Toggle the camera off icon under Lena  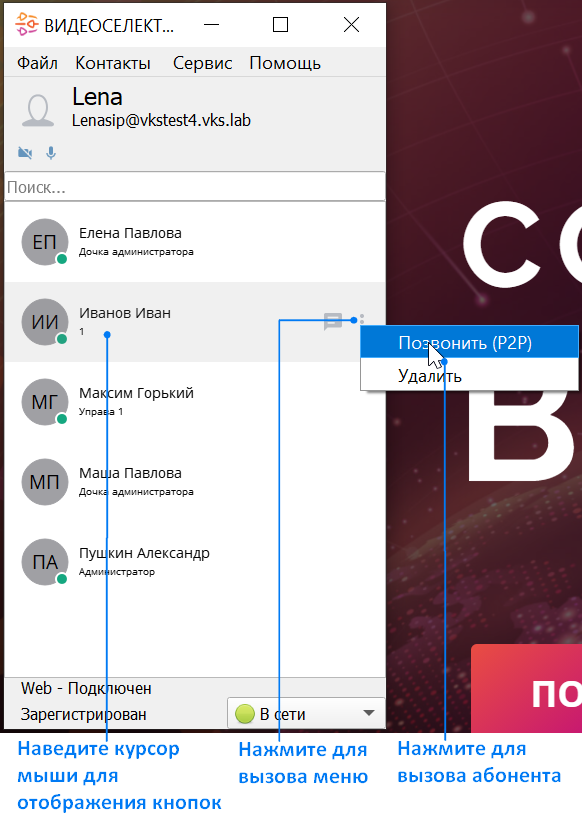(25, 153)
